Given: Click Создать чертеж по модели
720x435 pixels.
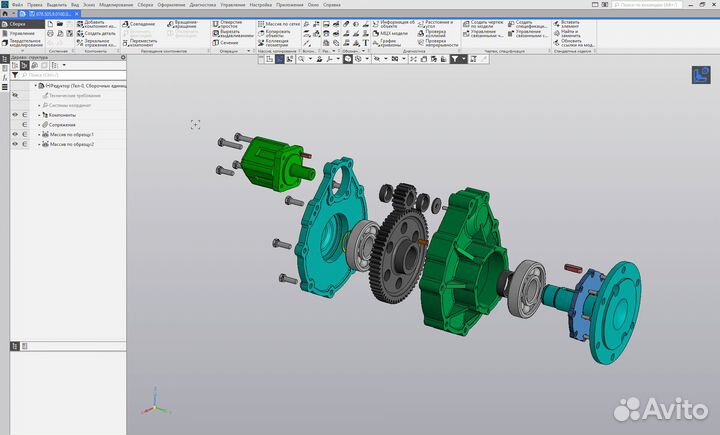Looking at the screenshot, I should click(x=483, y=24).
